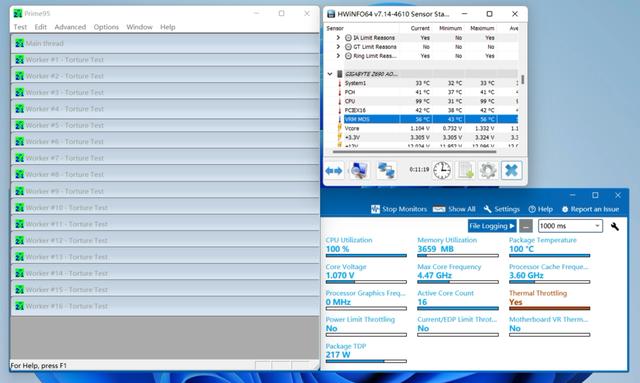Start File Logging in monitoring tool
Viewport: 640px width, 383px height.
[x=492, y=226]
